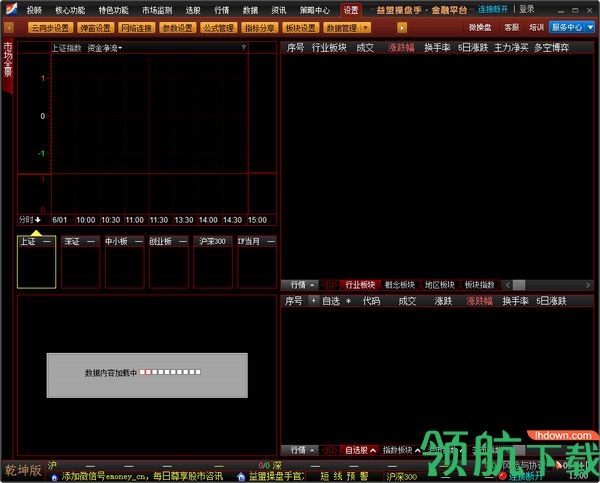This screenshot has height=483, width=600.
Task: Open the 市场监测 menu
Action: [x=157, y=10]
